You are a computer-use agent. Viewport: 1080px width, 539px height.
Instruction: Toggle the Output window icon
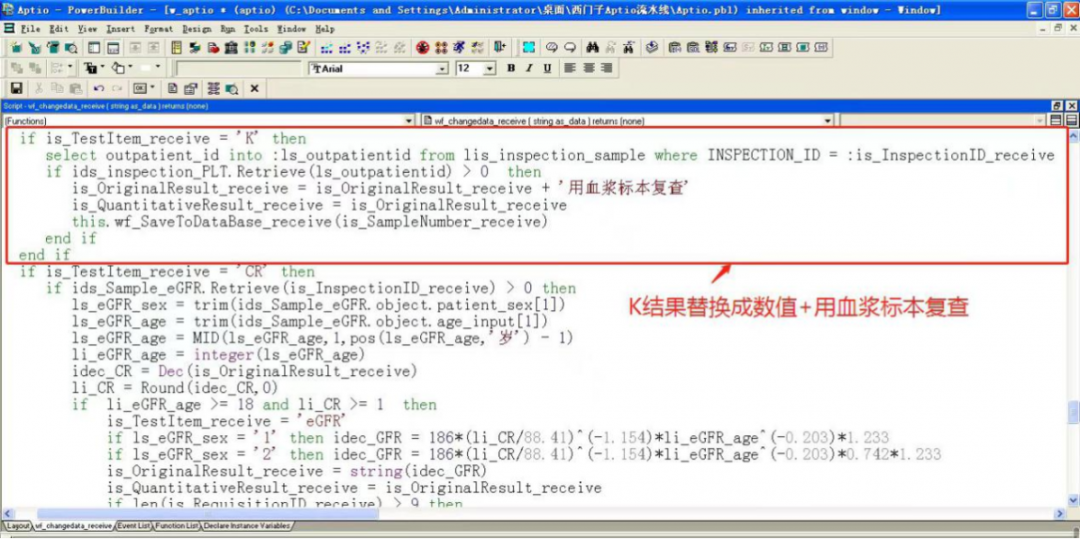click(113, 47)
